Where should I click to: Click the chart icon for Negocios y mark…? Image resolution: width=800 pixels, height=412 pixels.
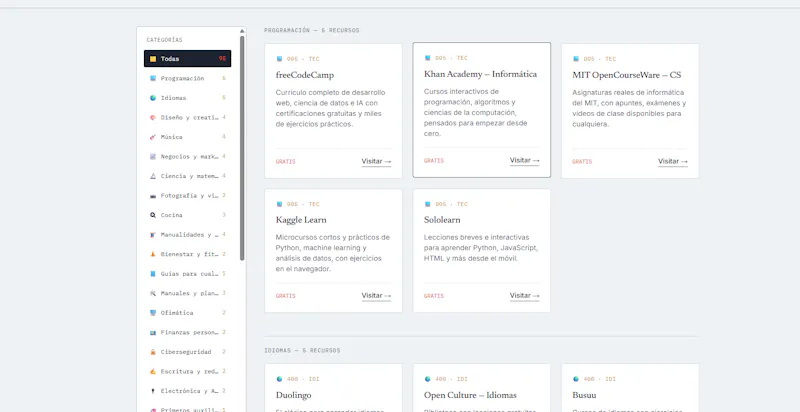[x=153, y=157]
